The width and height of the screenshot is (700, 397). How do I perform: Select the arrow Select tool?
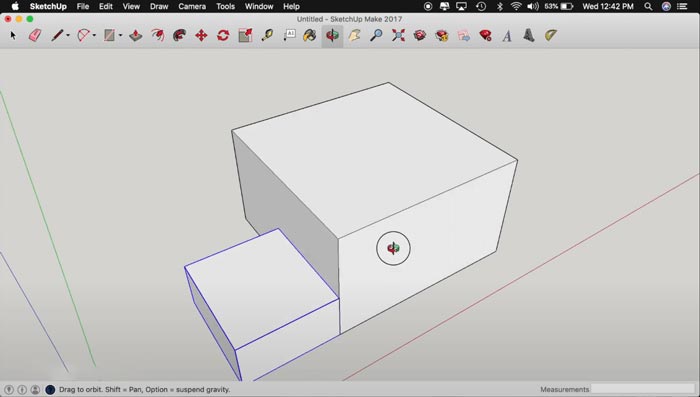[13, 35]
